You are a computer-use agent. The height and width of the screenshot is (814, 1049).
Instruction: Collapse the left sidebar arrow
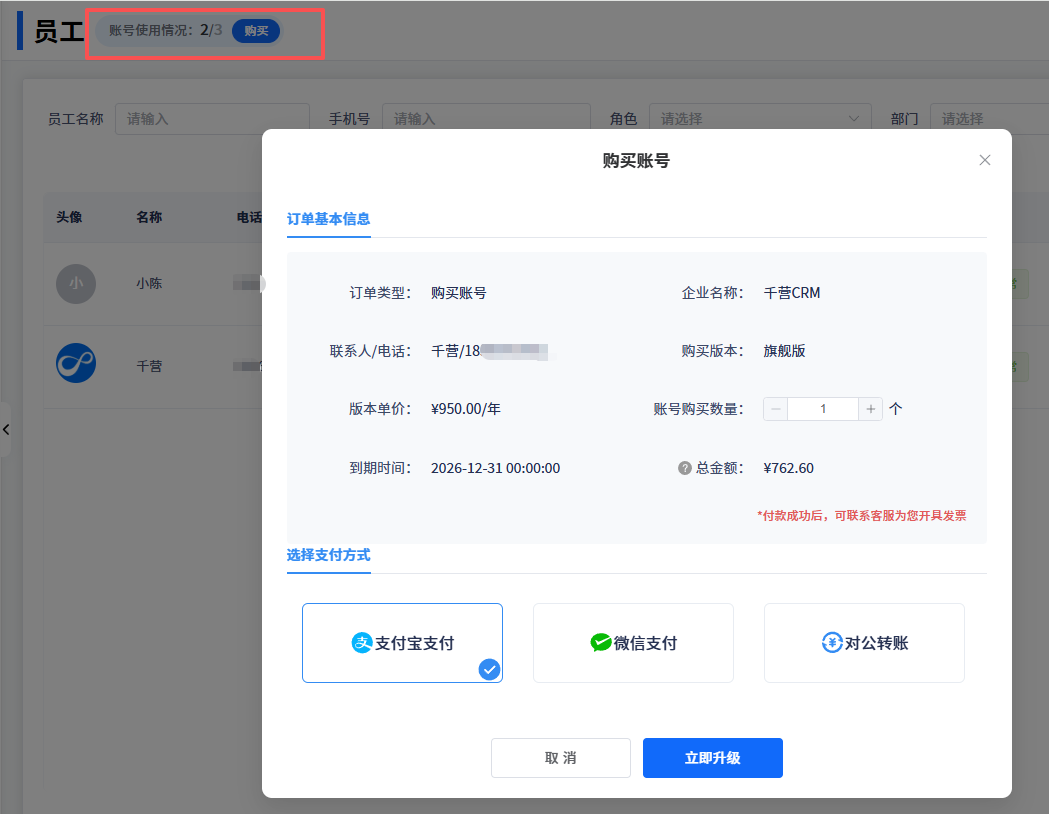point(6,430)
